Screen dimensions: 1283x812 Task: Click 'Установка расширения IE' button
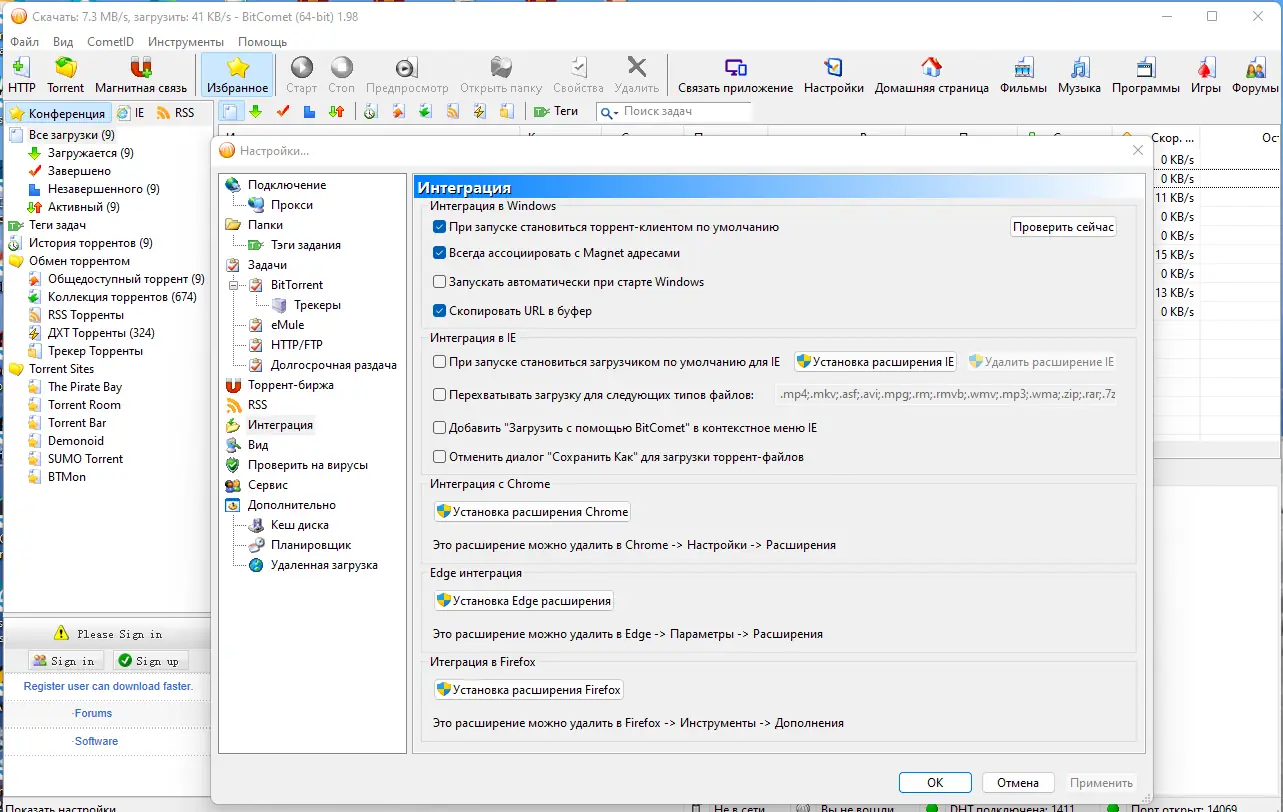[x=876, y=362]
